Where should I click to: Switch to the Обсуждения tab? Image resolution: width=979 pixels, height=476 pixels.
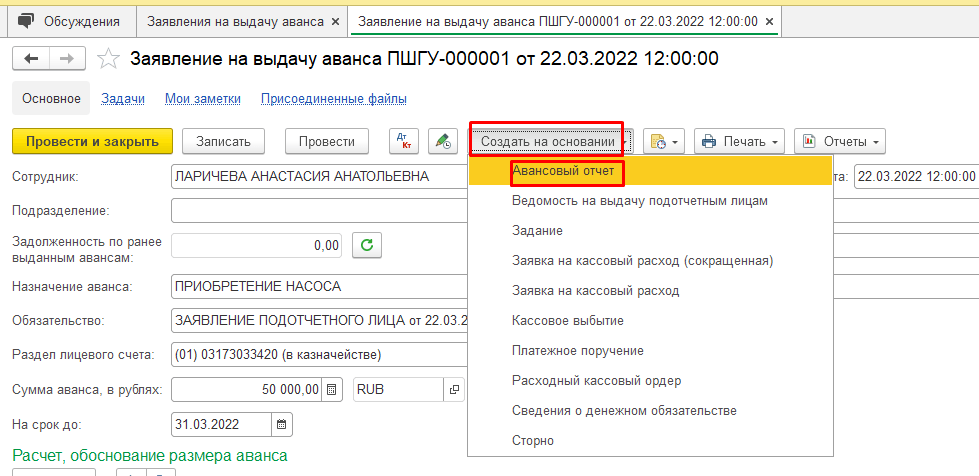click(70, 21)
